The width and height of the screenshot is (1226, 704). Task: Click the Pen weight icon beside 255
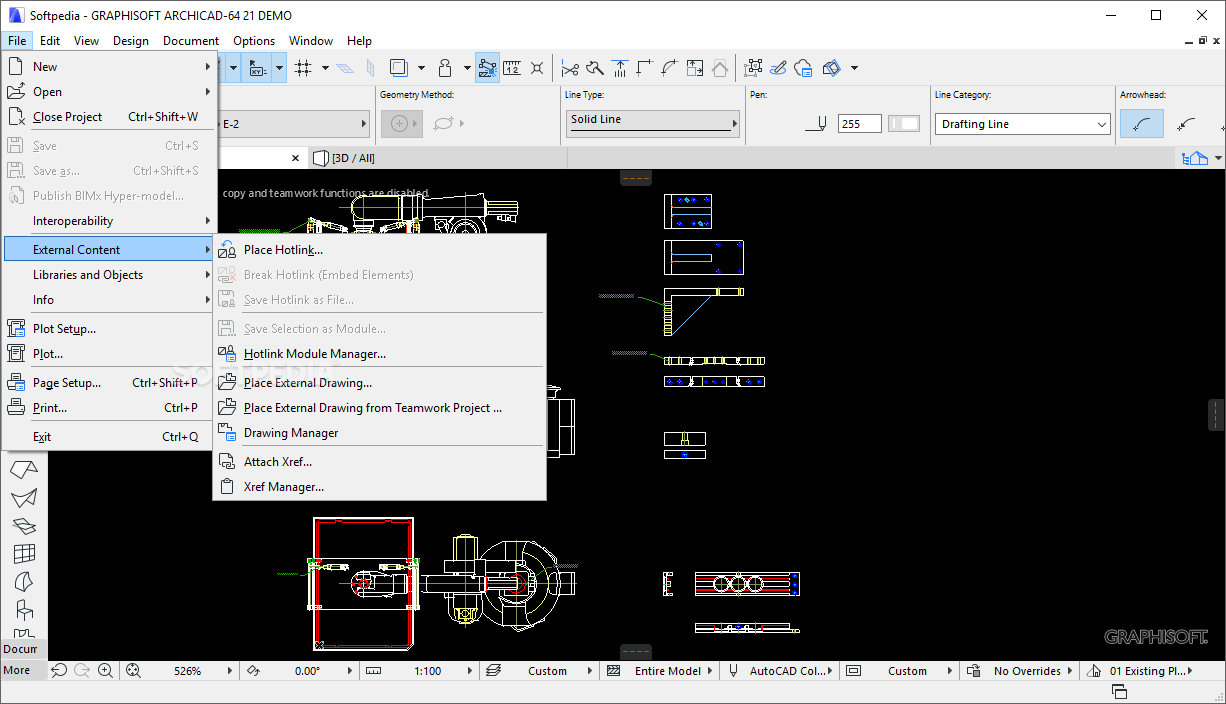tap(817, 124)
